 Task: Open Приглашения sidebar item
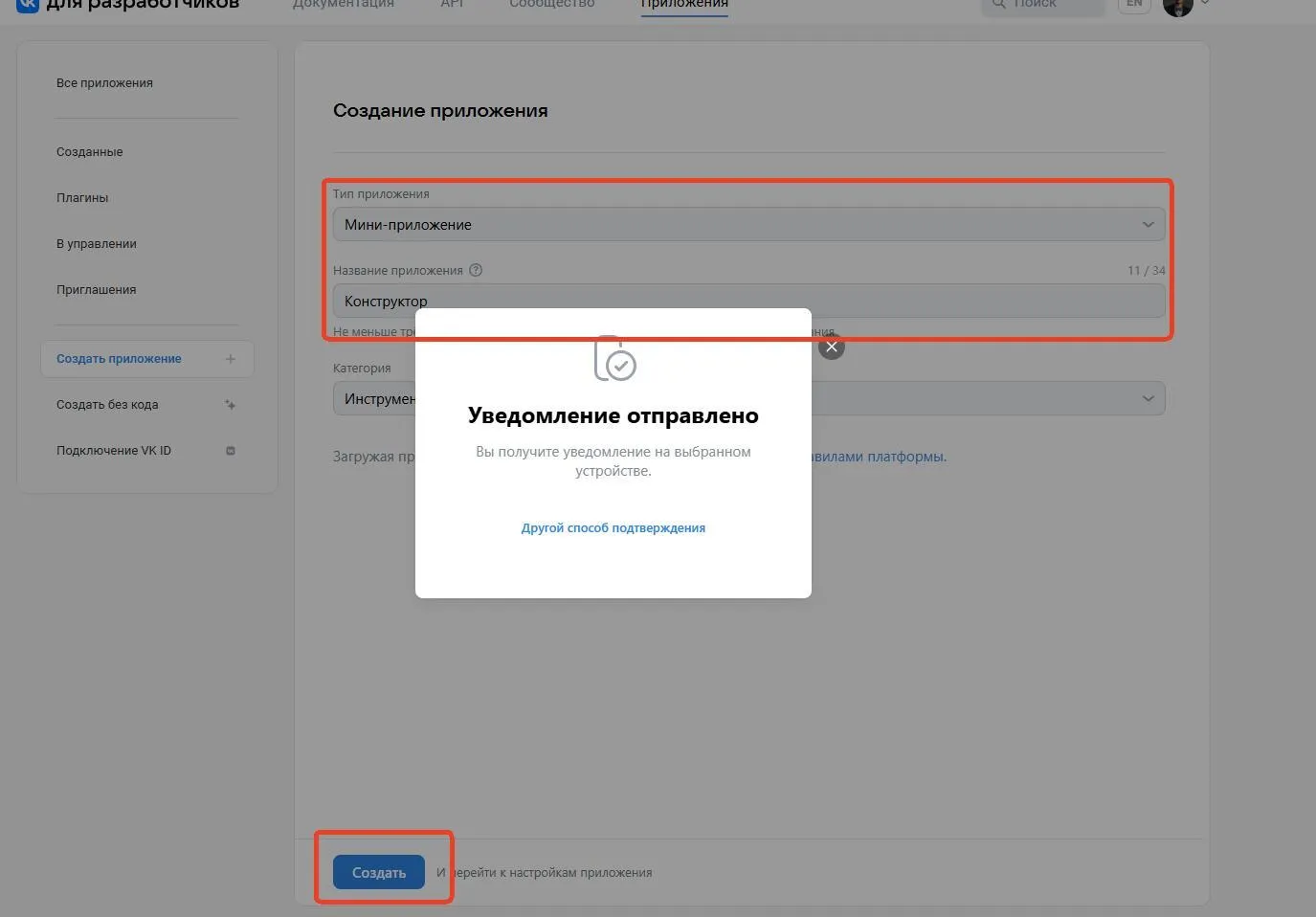click(96, 290)
